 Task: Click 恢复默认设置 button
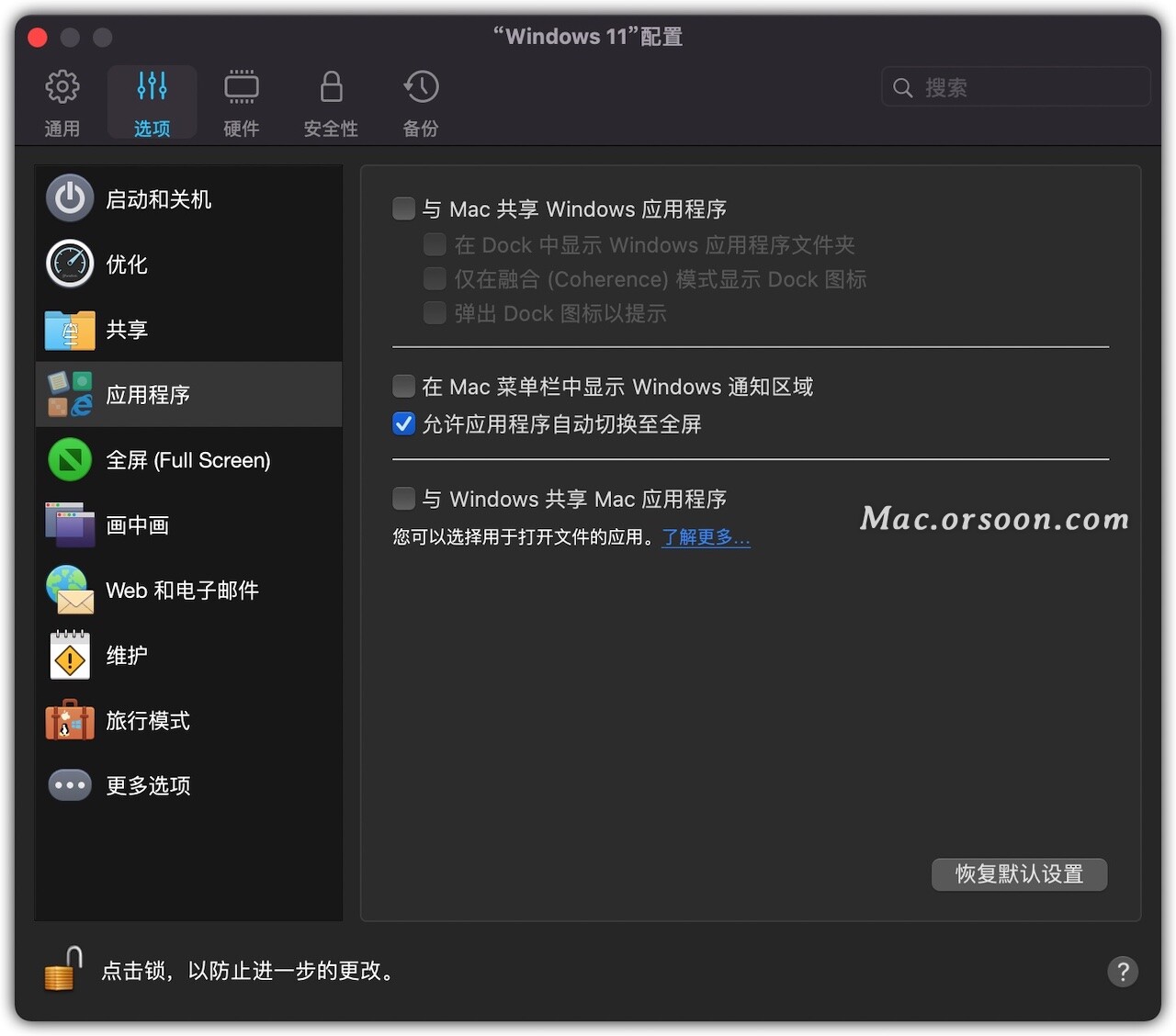click(1019, 874)
